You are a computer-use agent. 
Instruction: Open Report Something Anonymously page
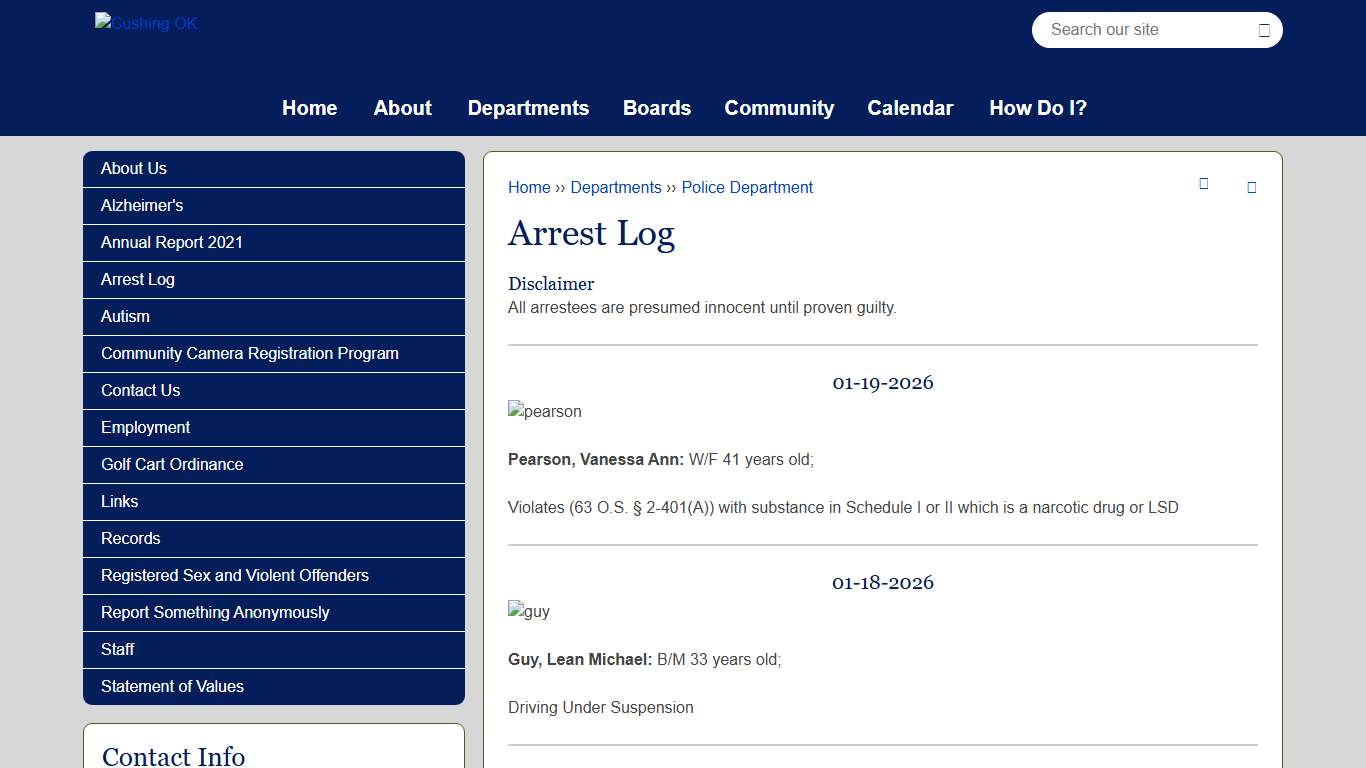tap(215, 612)
